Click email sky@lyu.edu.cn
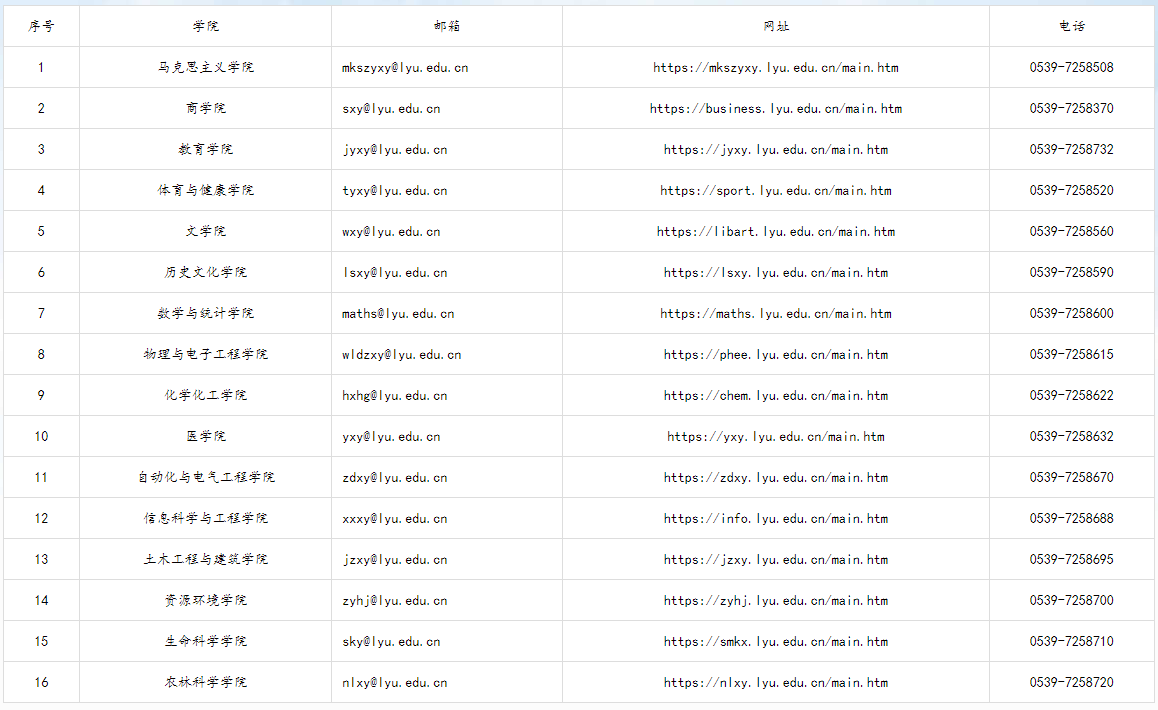Image resolution: width=1158 pixels, height=710 pixels. (391, 642)
